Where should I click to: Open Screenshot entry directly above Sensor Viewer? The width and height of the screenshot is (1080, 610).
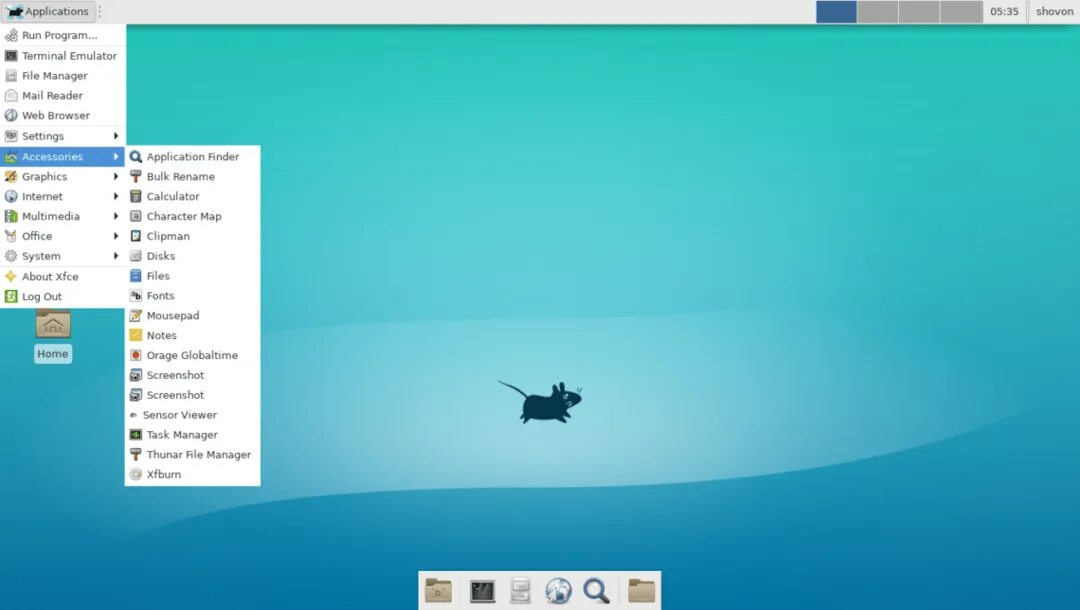pos(192,395)
